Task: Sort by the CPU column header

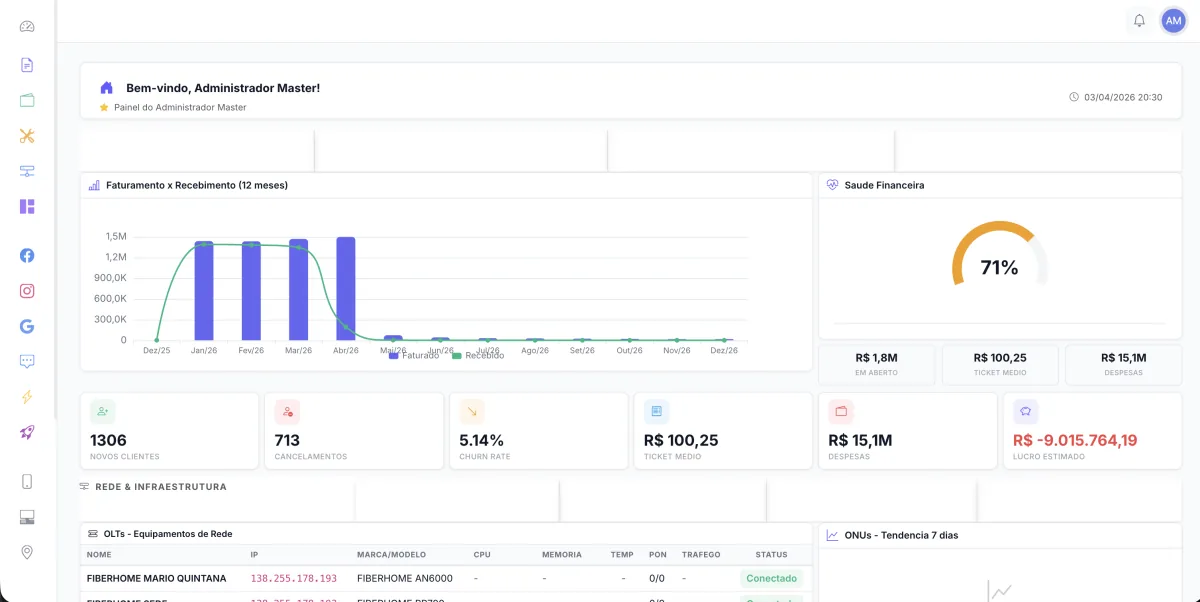Action: [x=483, y=554]
